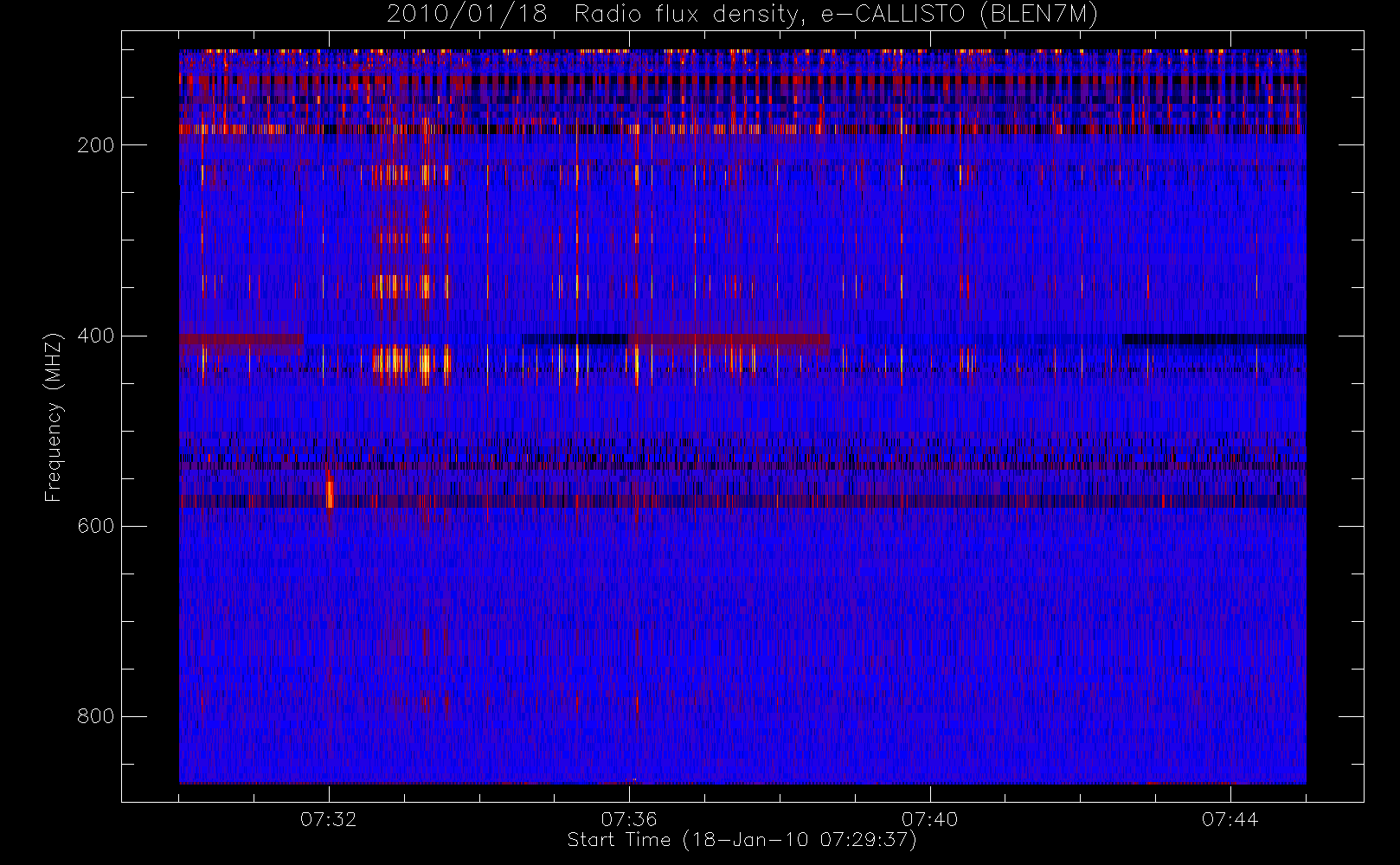Click the 'Frequency (MHz)' y-axis label
The width and height of the screenshot is (1400, 865).
tap(54, 417)
